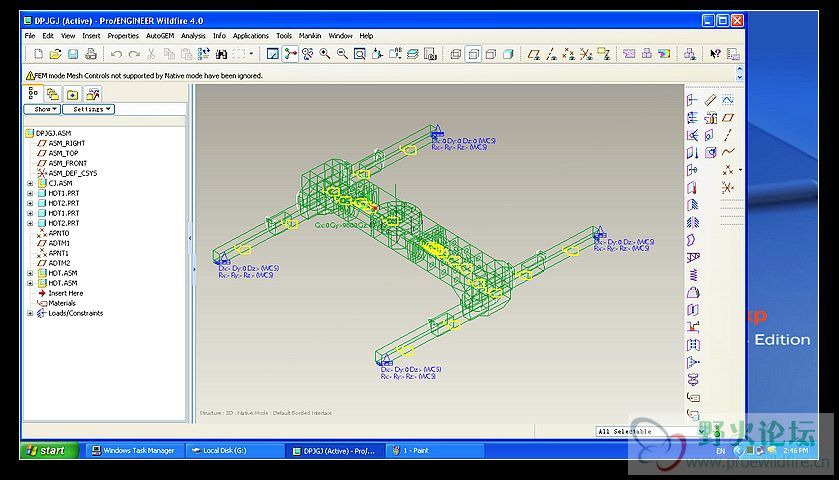Image resolution: width=839 pixels, height=480 pixels.
Task: Click the Zoom Out magnifier icon
Action: pos(342,54)
